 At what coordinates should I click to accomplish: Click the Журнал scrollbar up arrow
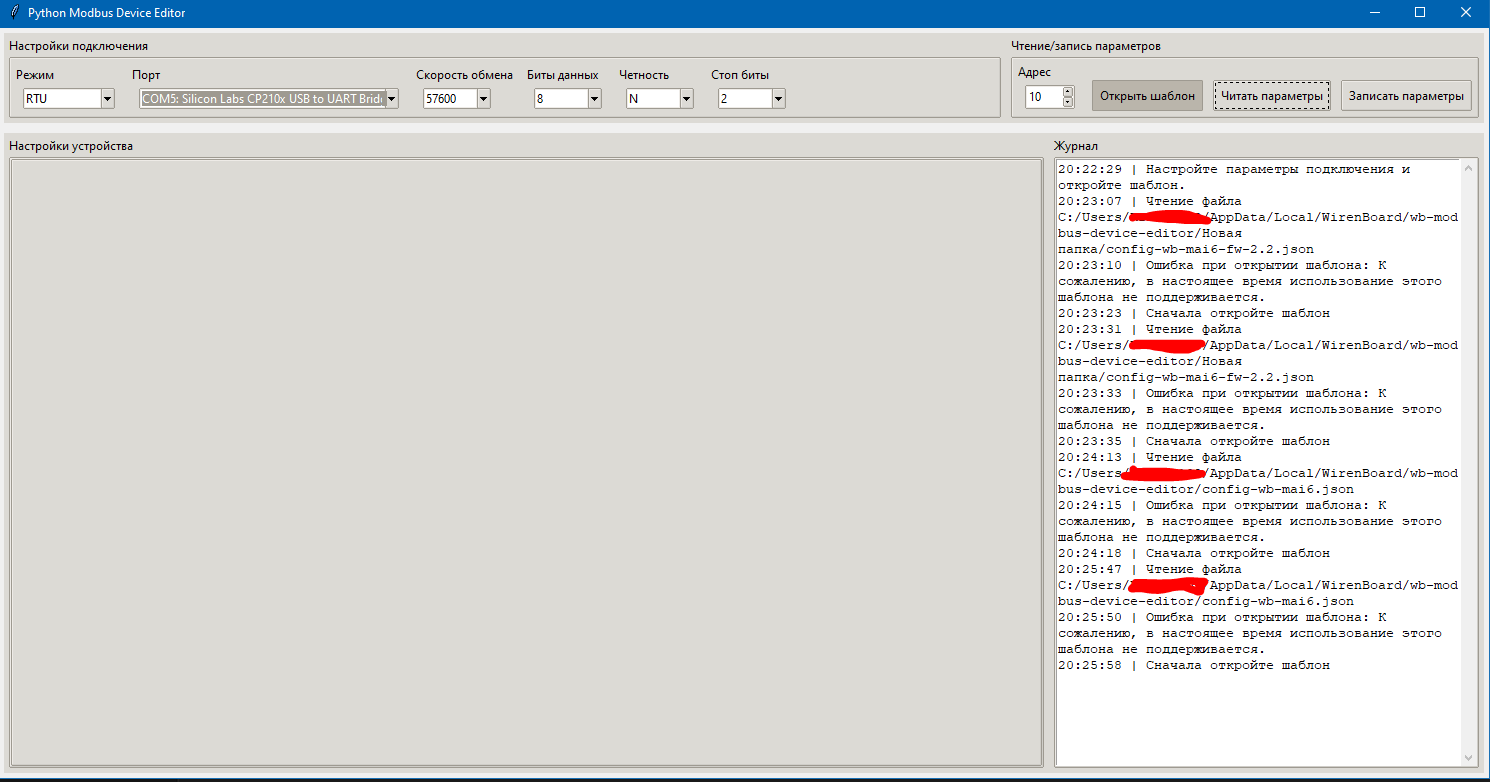(x=1469, y=168)
